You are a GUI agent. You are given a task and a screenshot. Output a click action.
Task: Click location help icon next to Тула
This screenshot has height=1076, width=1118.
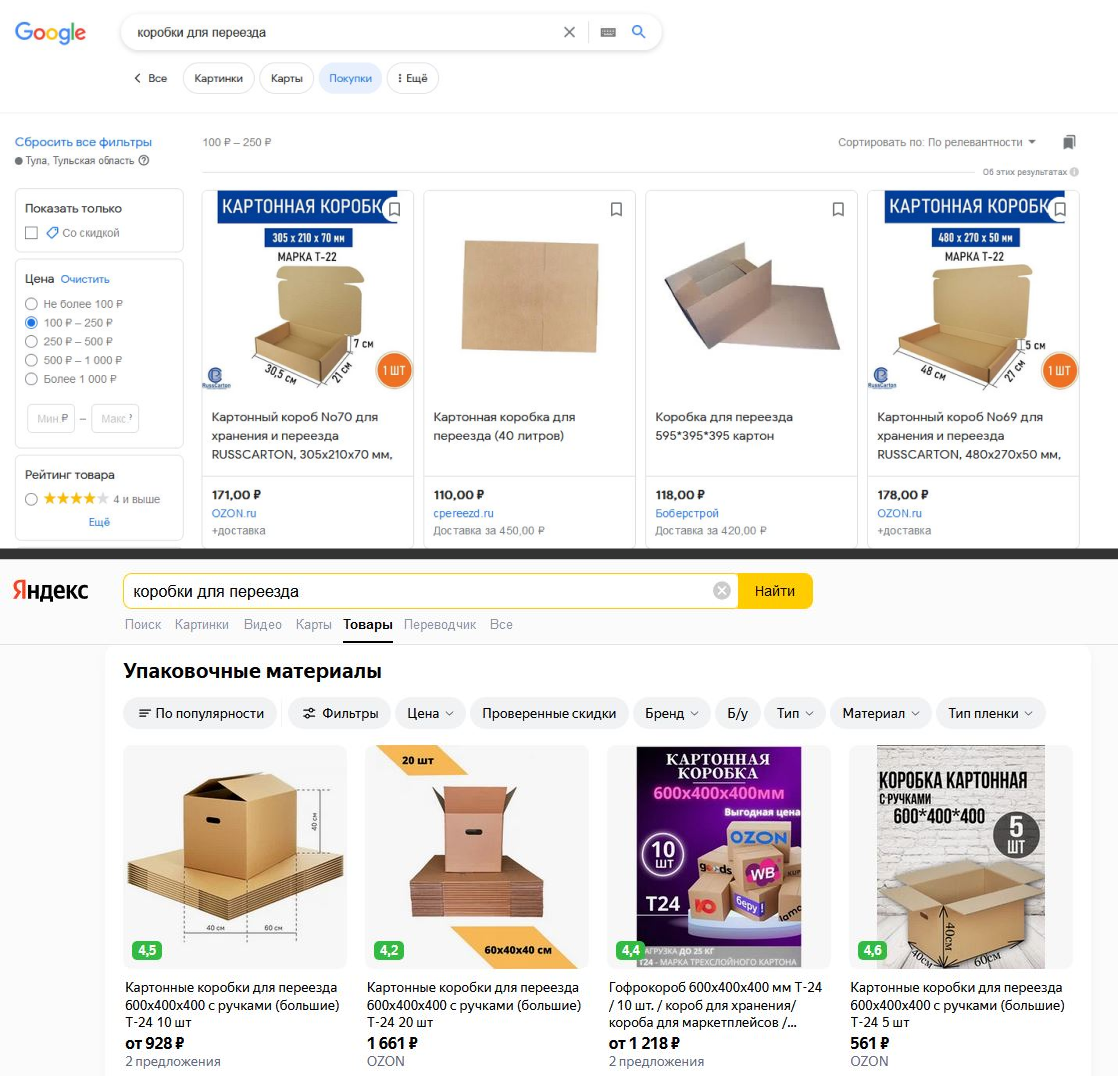pyautogui.click(x=144, y=160)
